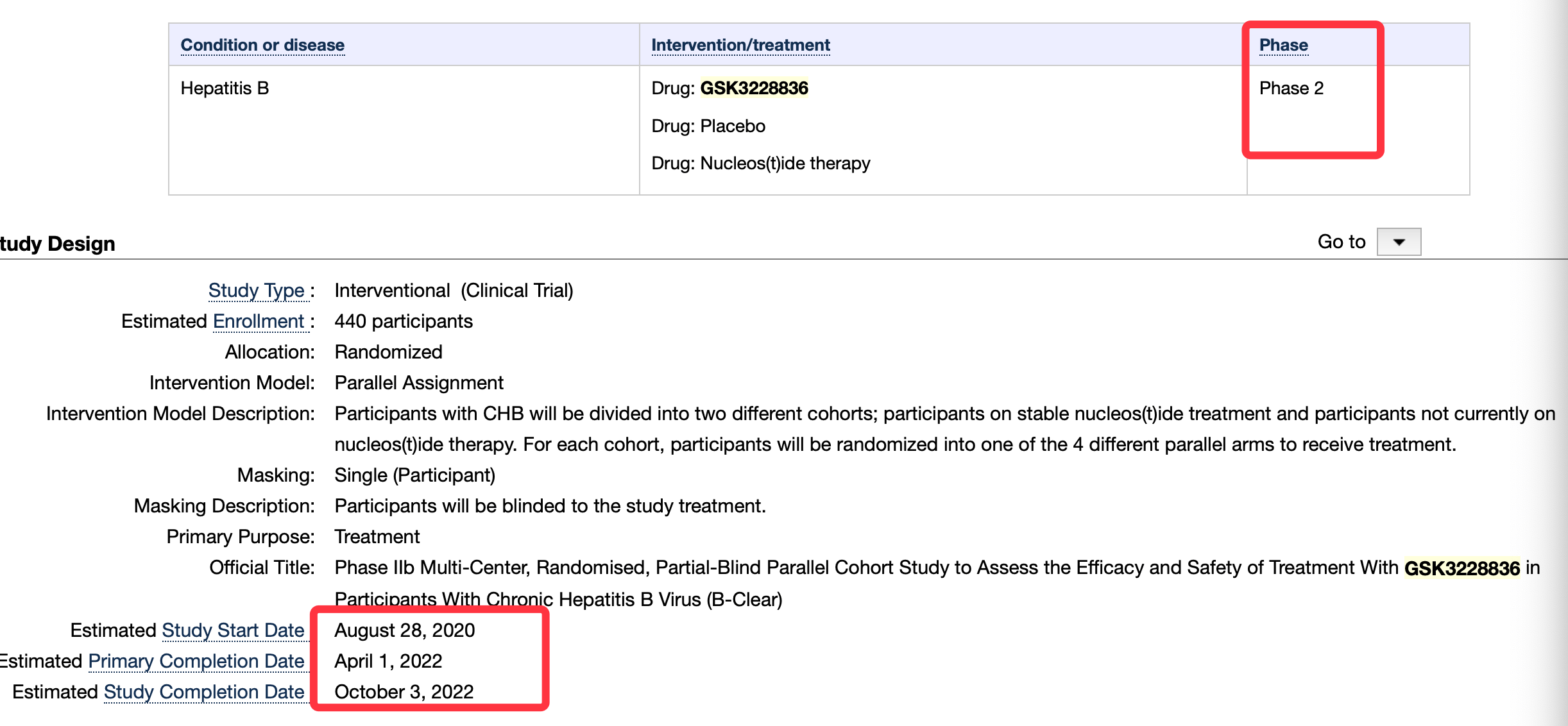The image size is (1568, 726).
Task: Click the April 1, 2022 date
Action: point(388,661)
